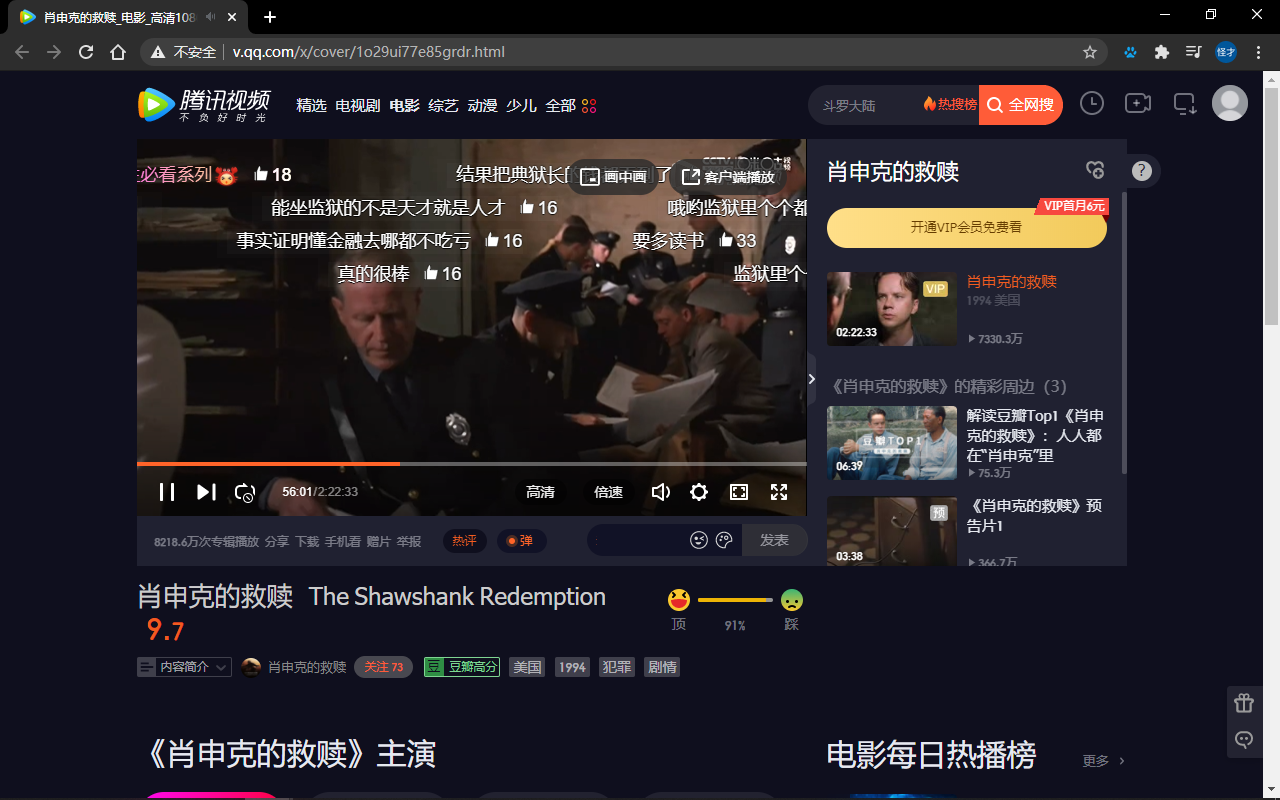Collapse the playlist side panel arrow
This screenshot has height=800, width=1280.
(x=812, y=378)
